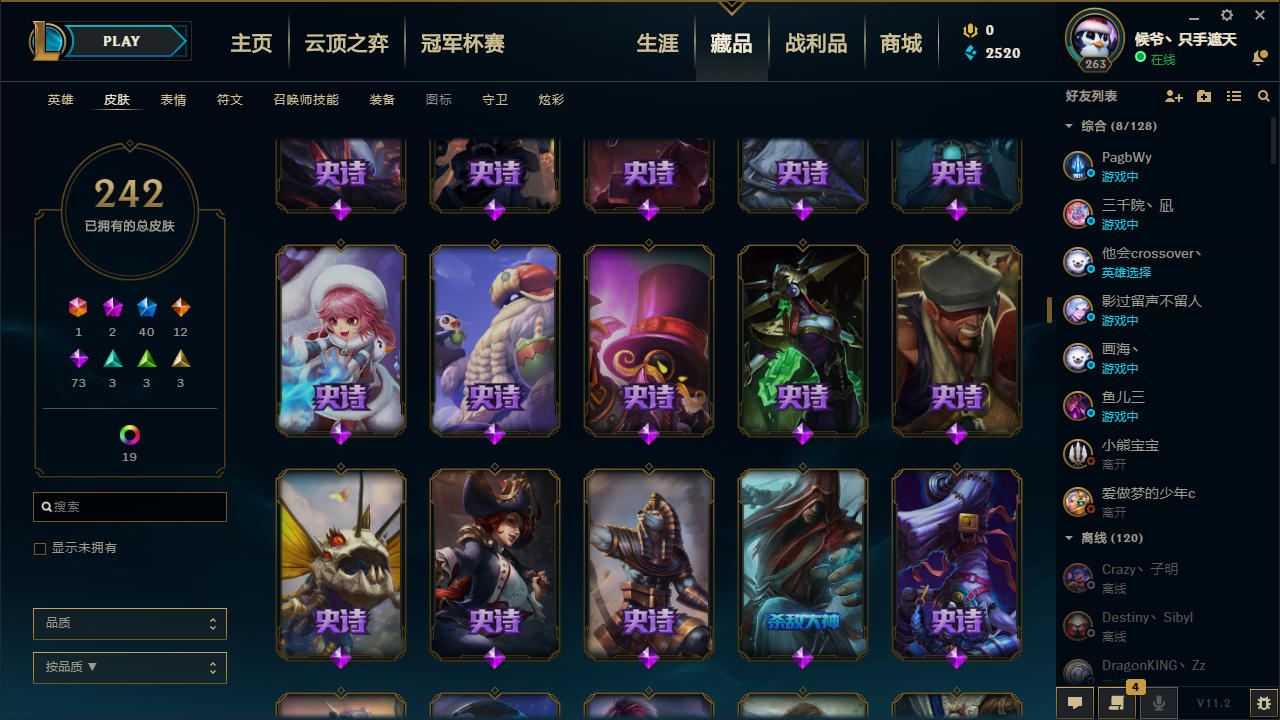Screen dimensions: 1280x720
Task: Open the chat bubble icon
Action: tap(1075, 703)
